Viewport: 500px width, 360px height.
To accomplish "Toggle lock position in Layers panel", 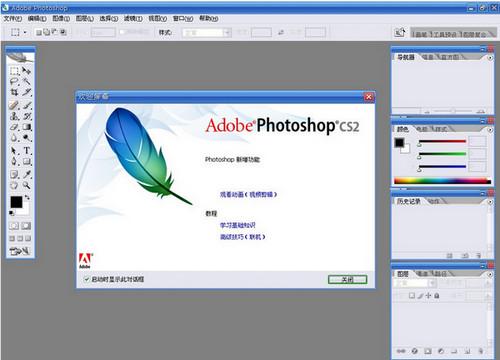I will pyautogui.click(x=429, y=295).
